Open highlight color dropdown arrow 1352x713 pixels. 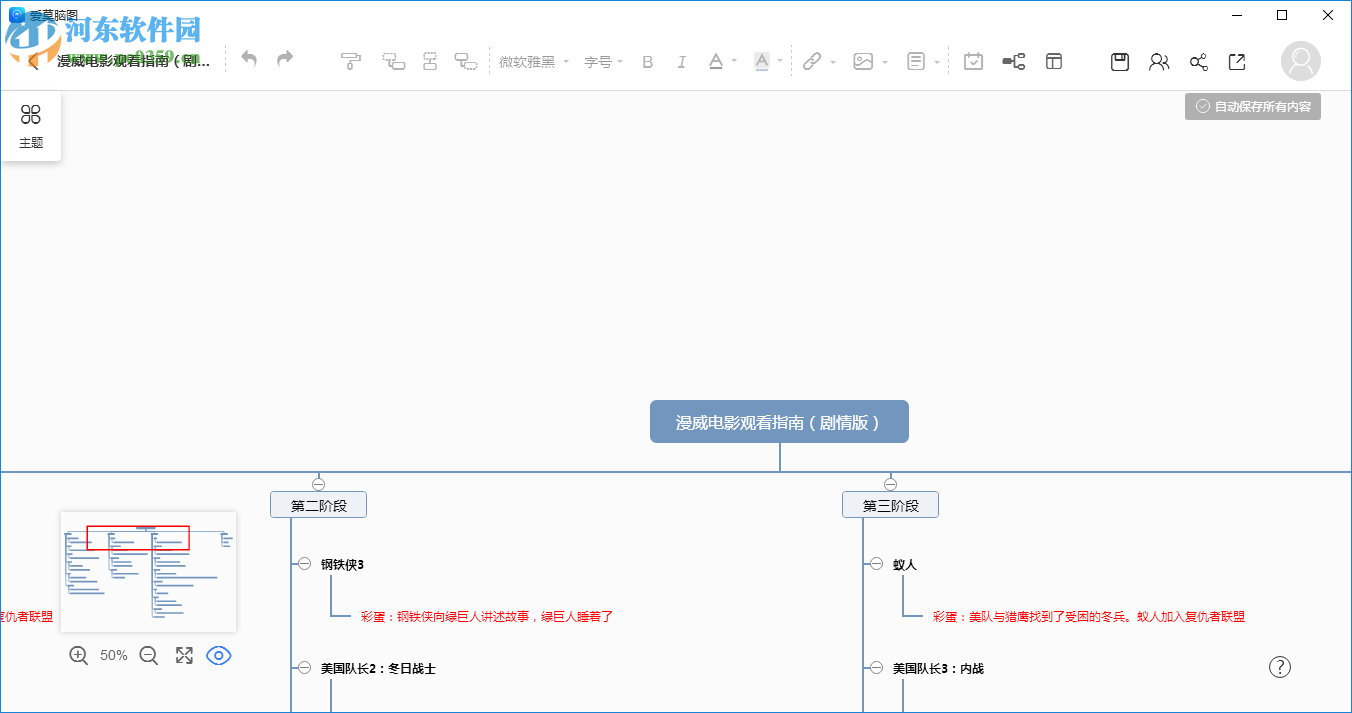[781, 62]
